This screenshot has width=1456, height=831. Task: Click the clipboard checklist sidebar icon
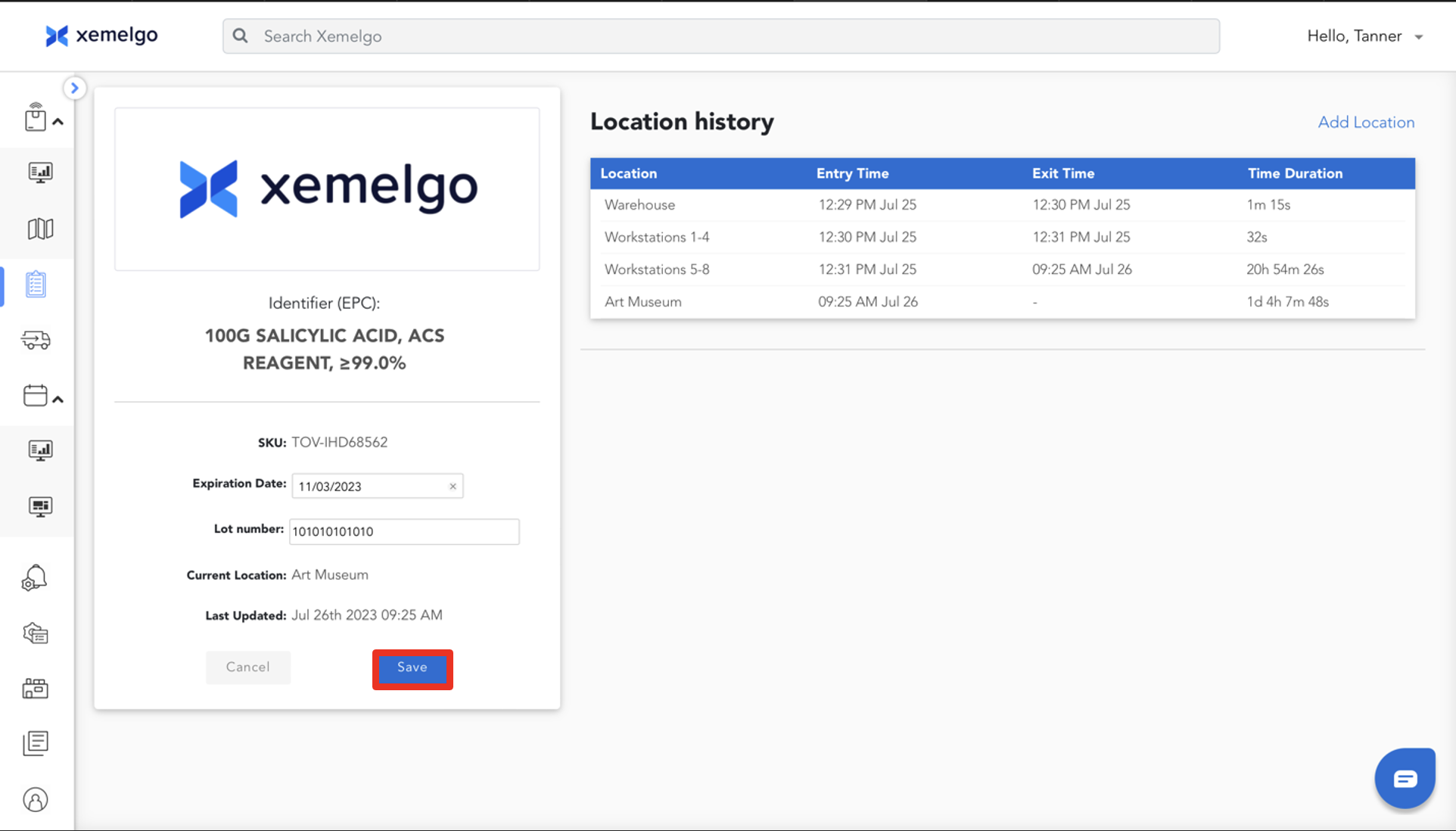pos(36,285)
